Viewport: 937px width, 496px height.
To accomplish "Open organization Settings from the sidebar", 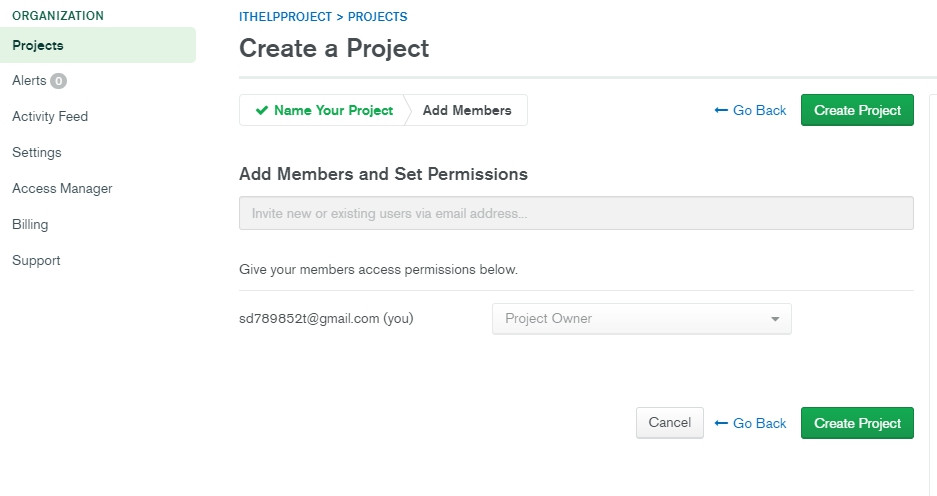I will click(37, 153).
